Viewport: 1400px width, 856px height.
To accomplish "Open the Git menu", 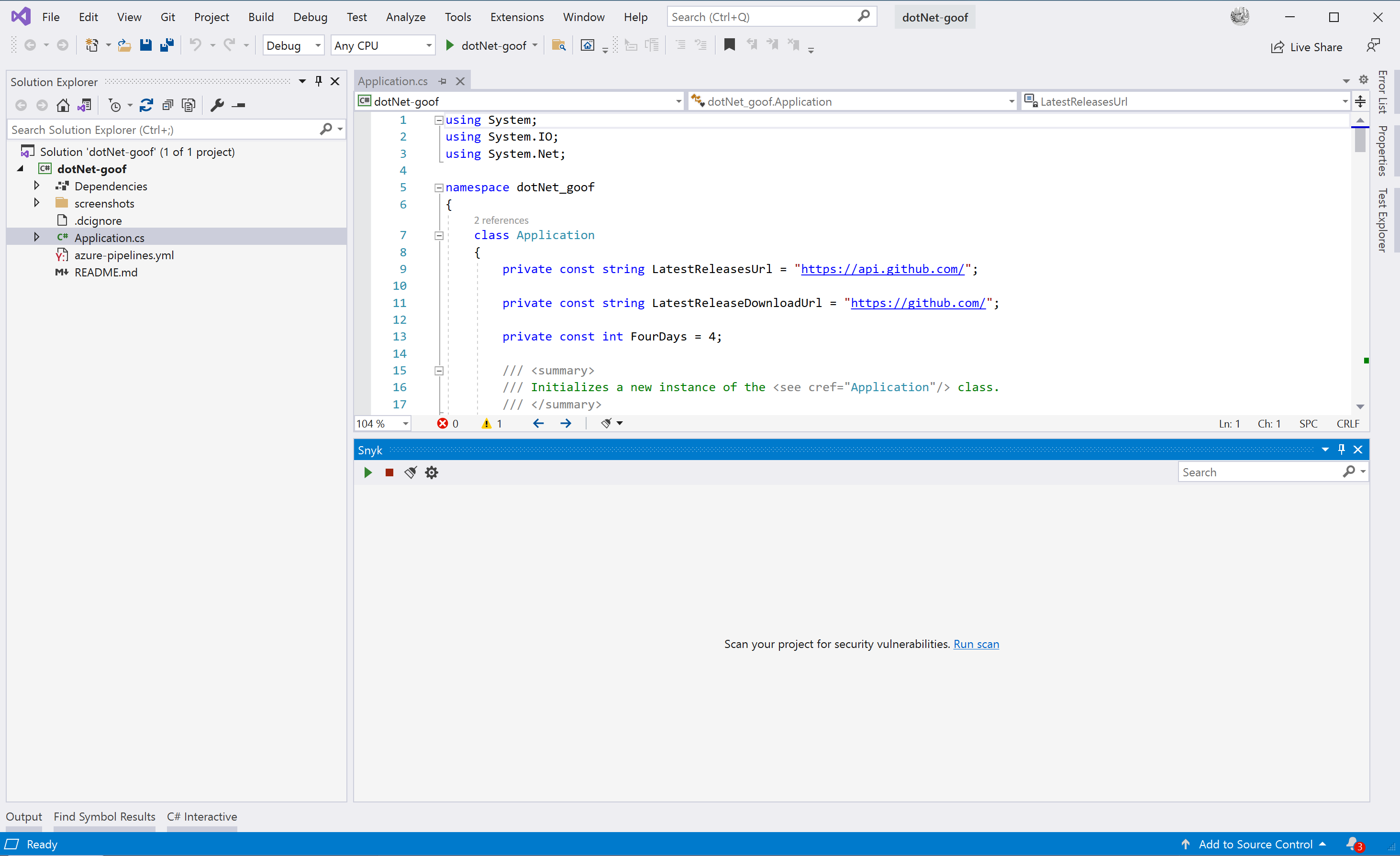I will [167, 17].
